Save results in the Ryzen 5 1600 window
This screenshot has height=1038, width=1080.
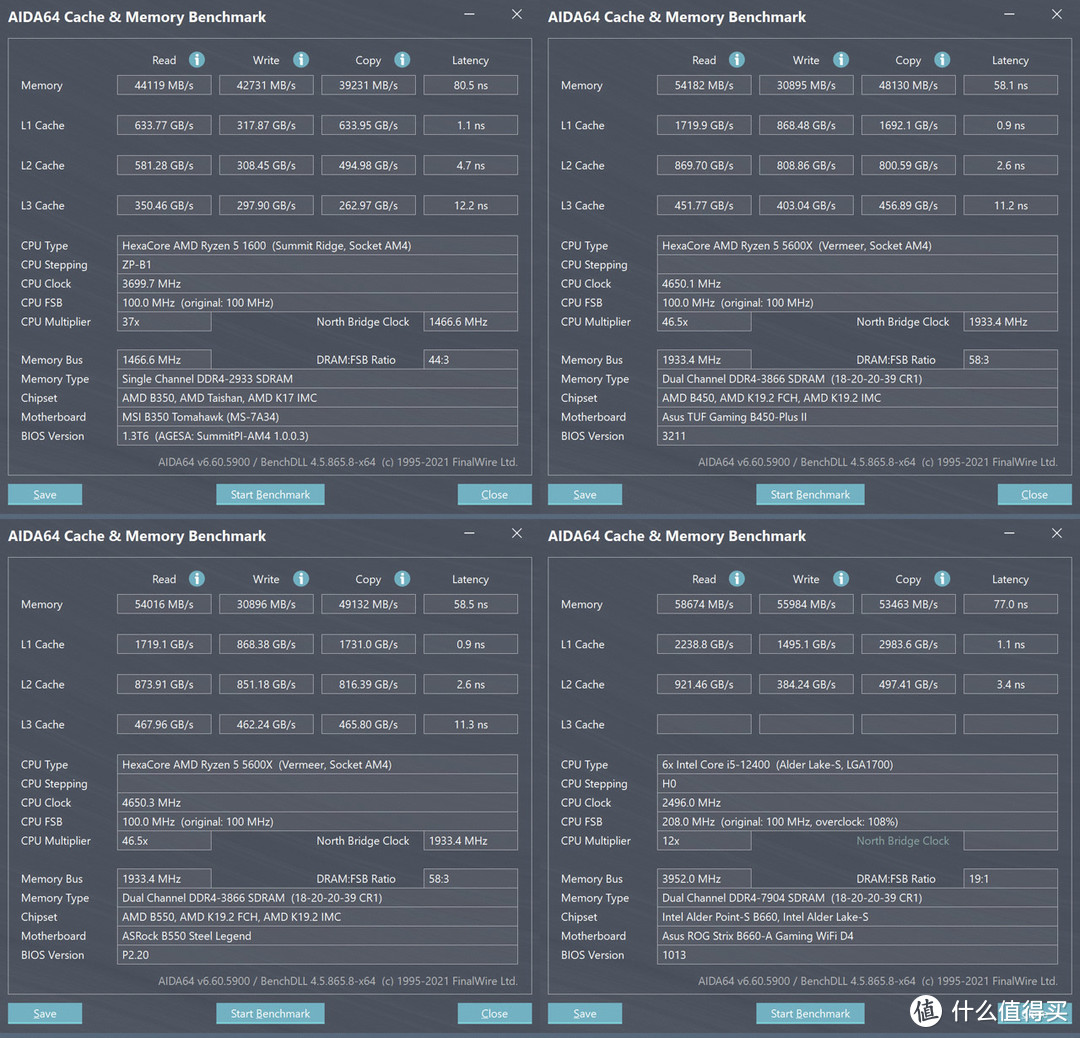pos(45,494)
